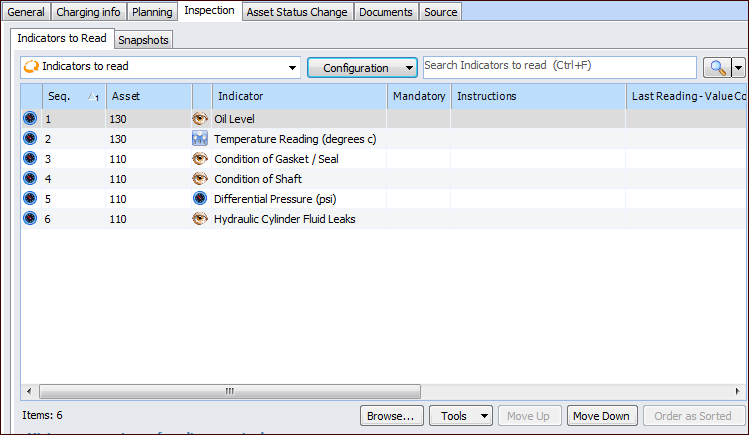Click the eye icon beside Hydraulic Cylinder Fluid Leaks
749x435 pixels.
(x=200, y=219)
